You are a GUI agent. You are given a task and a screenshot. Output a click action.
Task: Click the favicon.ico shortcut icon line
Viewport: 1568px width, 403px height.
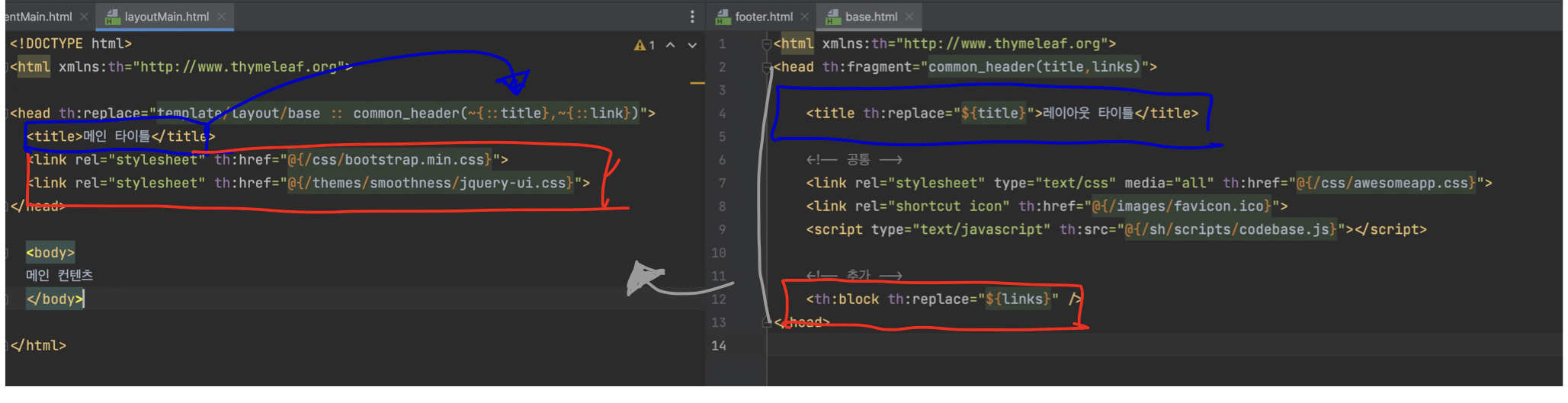[1047, 206]
